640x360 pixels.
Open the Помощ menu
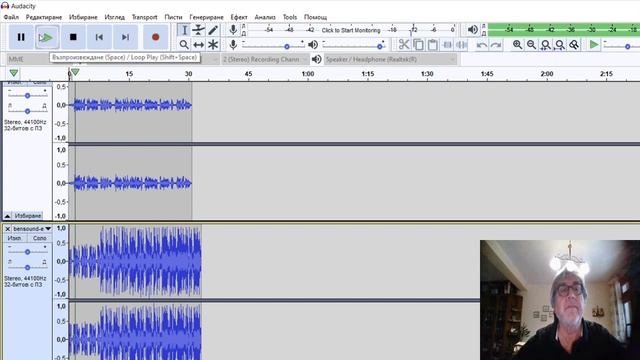click(316, 17)
